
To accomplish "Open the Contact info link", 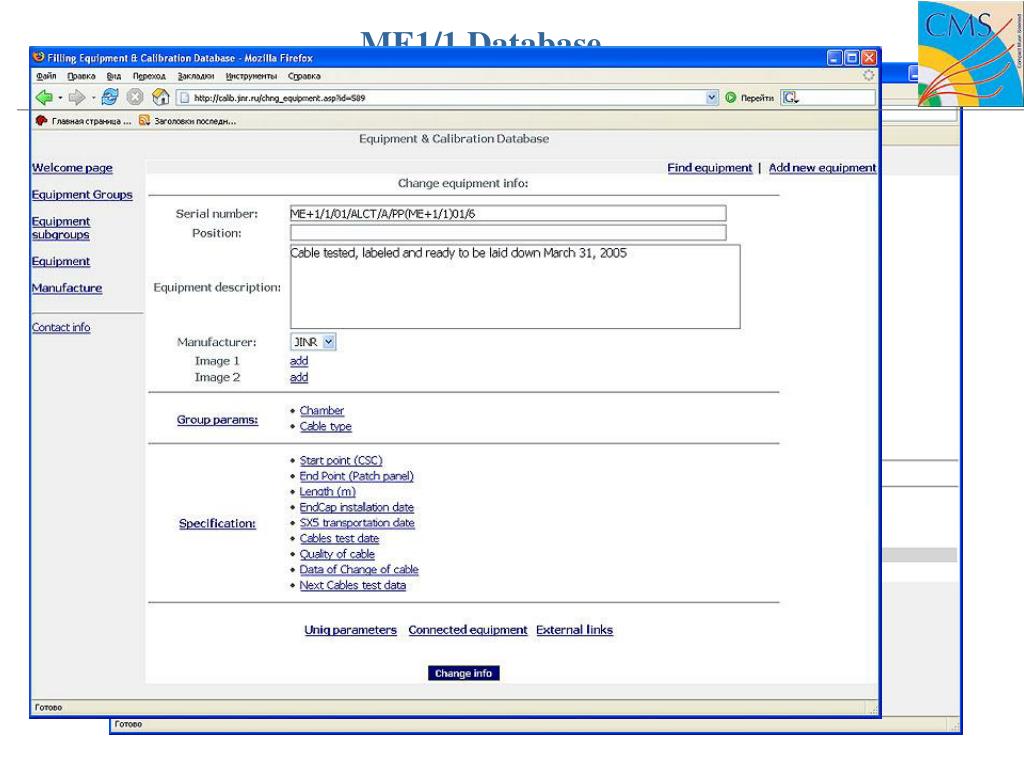I will click(x=61, y=327).
